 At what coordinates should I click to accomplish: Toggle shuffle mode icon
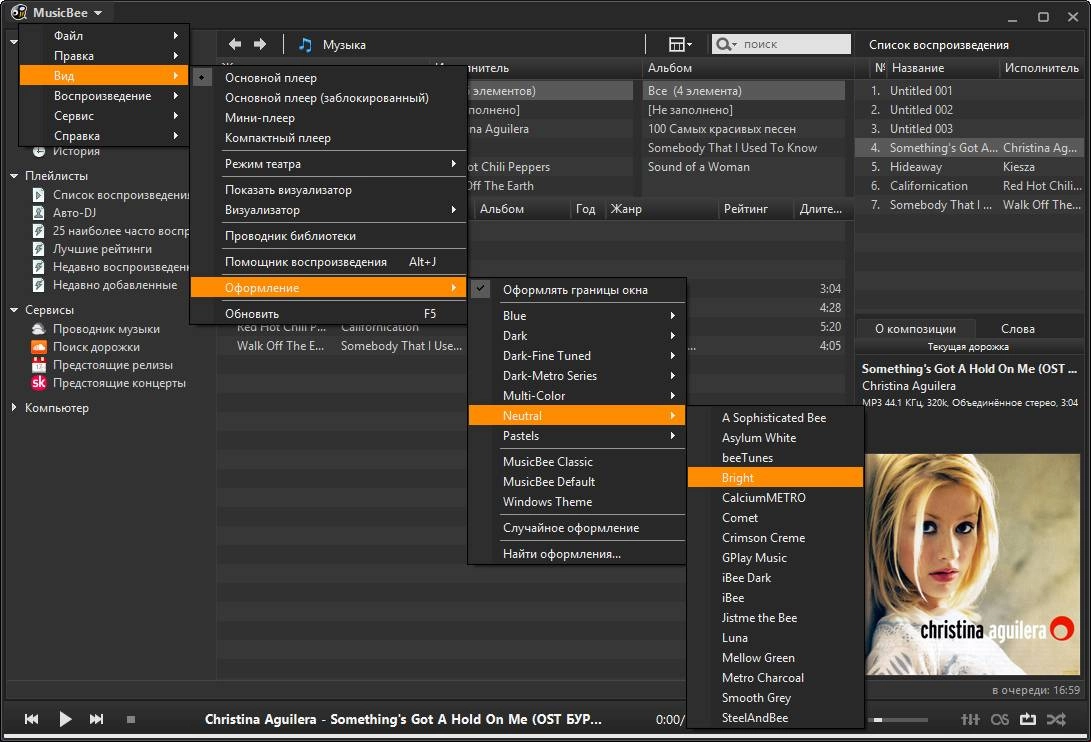coord(1056,719)
